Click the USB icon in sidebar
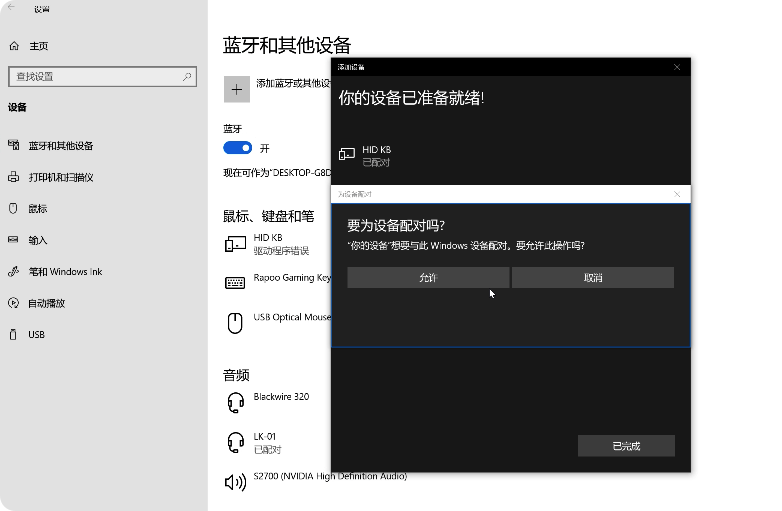This screenshot has height=511, width=782. (x=13, y=334)
